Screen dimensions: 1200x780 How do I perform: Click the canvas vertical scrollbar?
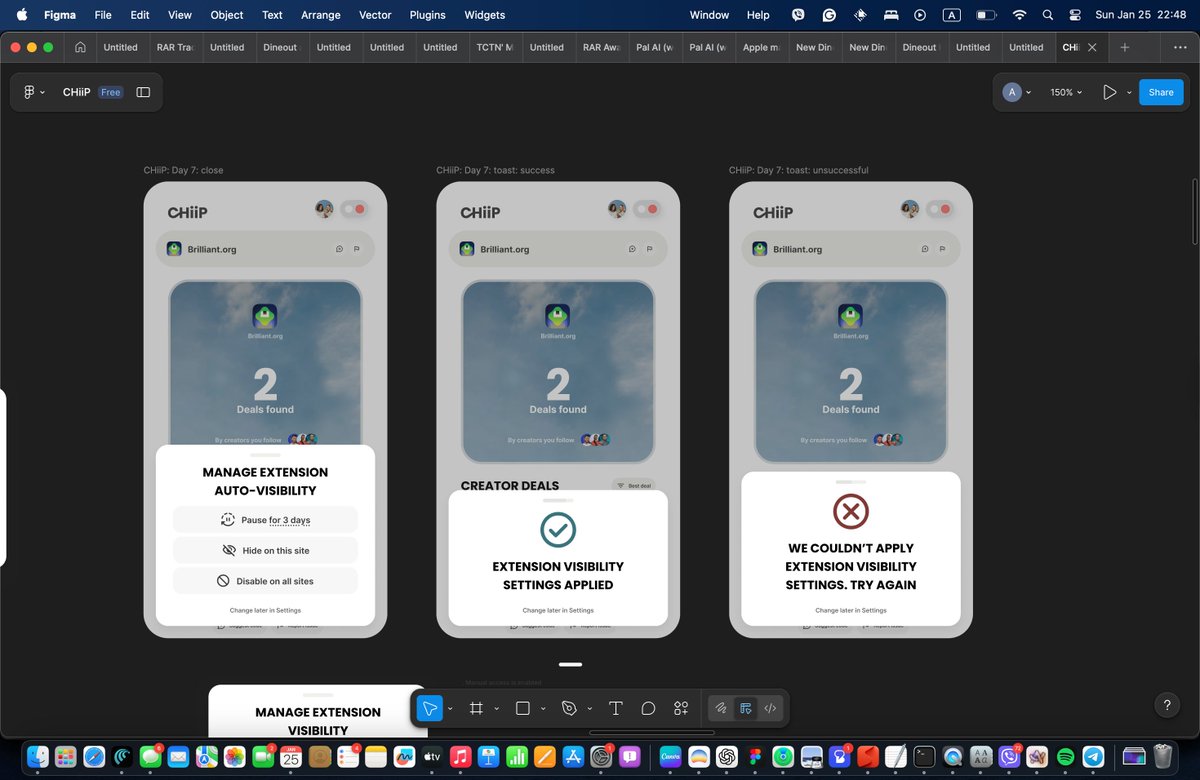coord(1195,212)
